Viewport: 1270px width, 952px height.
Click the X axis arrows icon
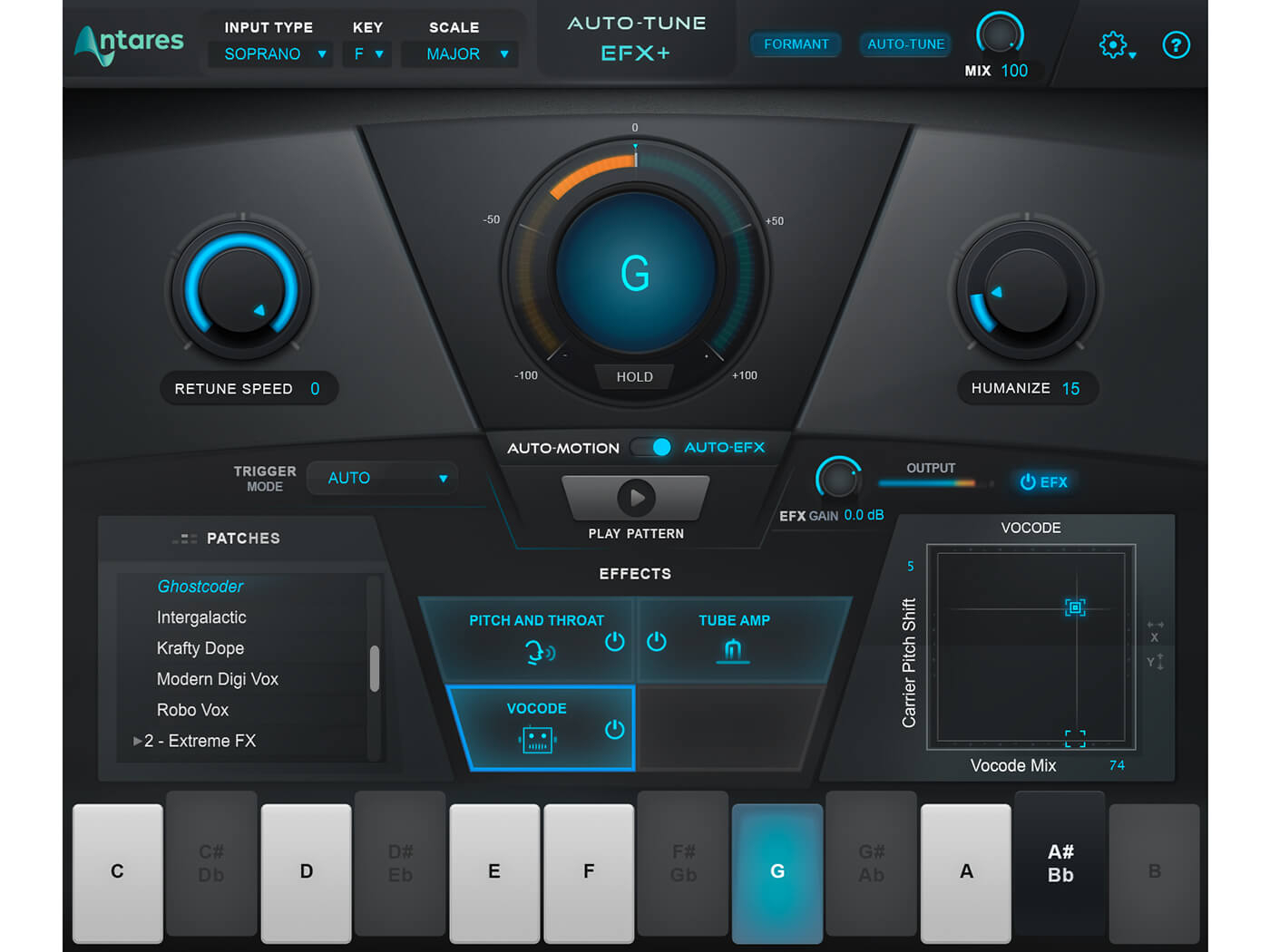tap(1155, 630)
